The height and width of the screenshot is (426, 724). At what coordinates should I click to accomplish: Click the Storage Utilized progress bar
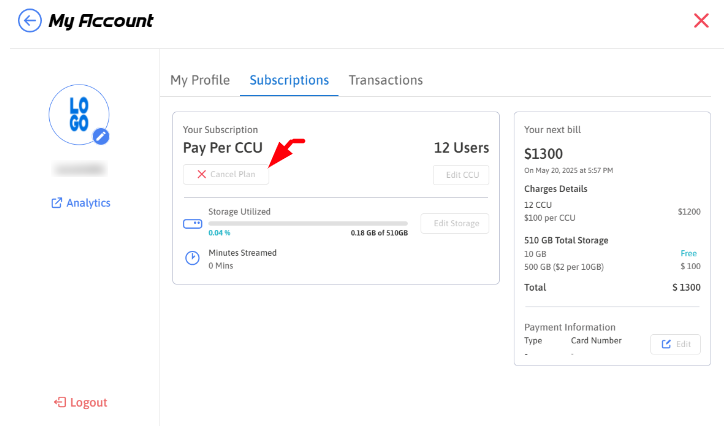pyautogui.click(x=308, y=223)
